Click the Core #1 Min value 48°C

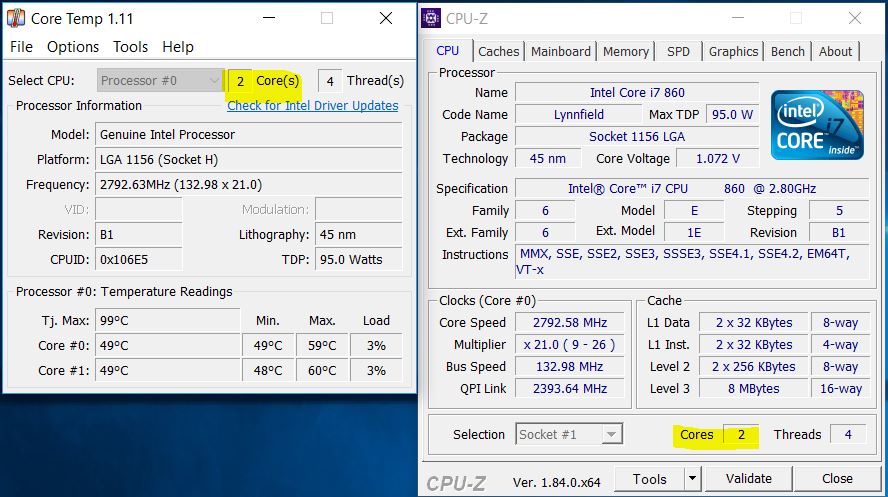click(268, 371)
